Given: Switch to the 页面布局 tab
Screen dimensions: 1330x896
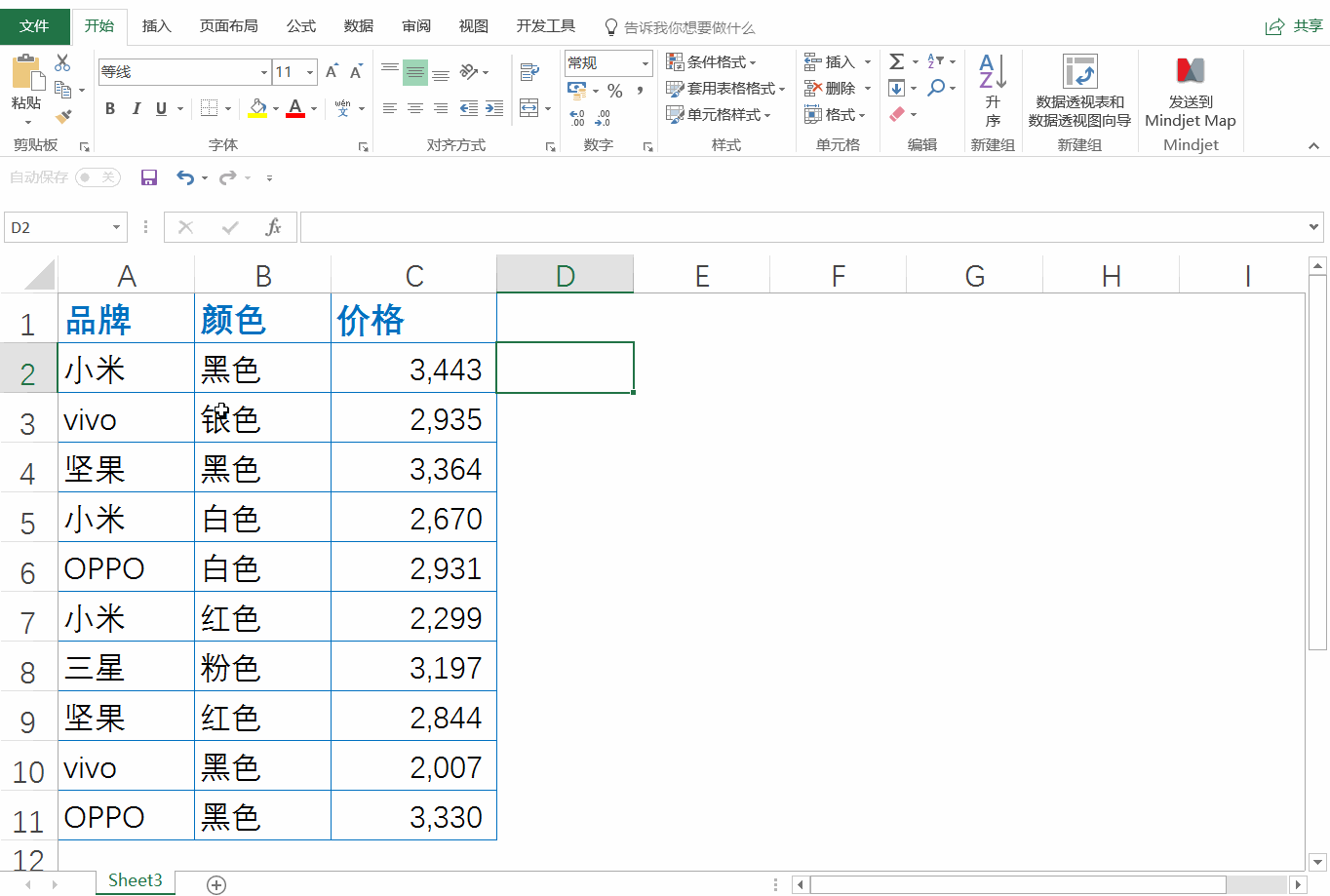Looking at the screenshot, I should point(229,26).
